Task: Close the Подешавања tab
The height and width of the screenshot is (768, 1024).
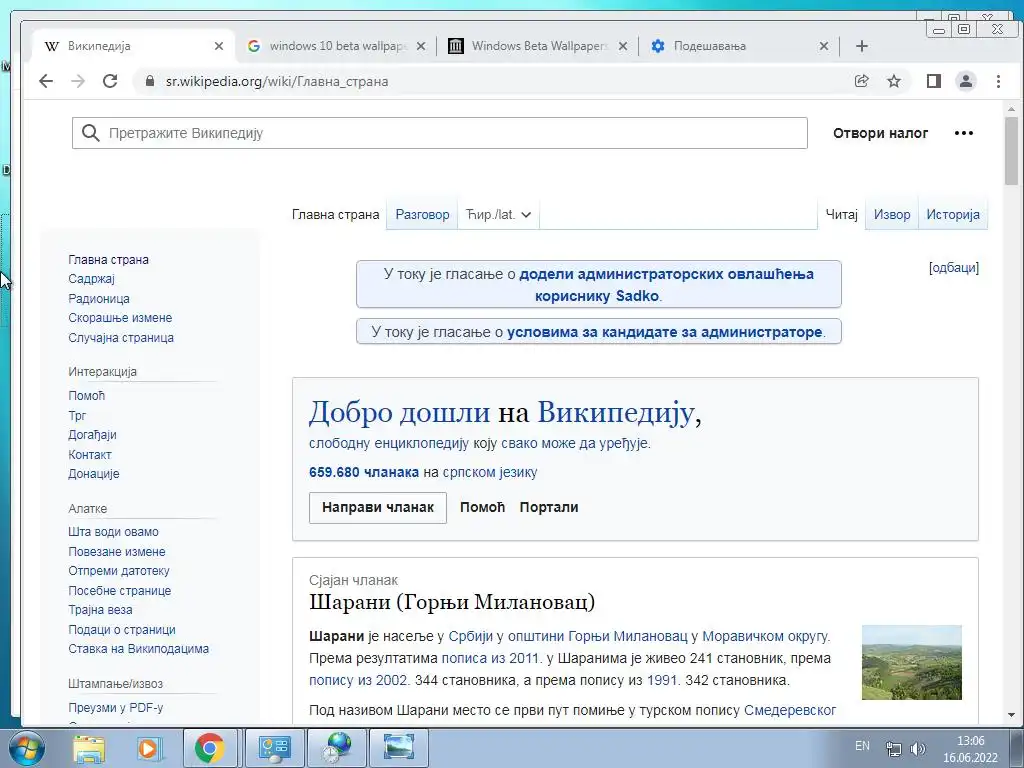Action: coord(824,46)
